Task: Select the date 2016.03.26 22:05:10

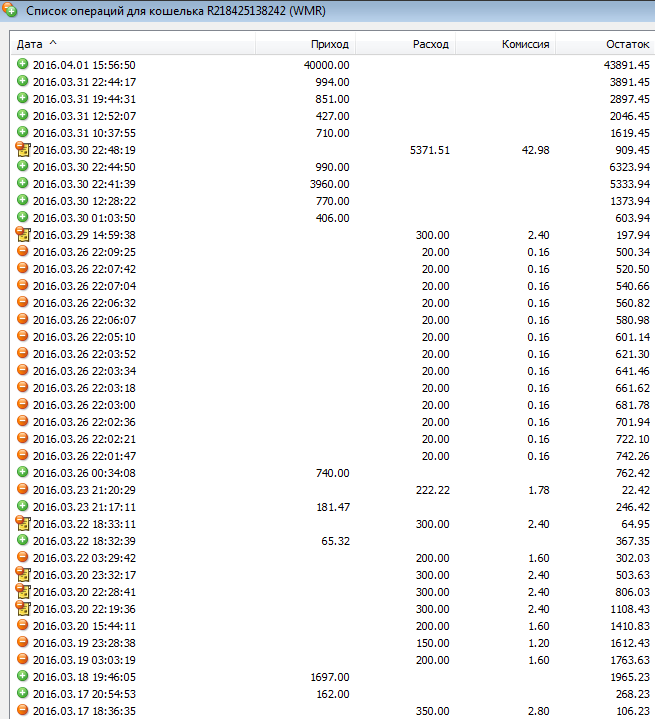Action: pos(84,337)
